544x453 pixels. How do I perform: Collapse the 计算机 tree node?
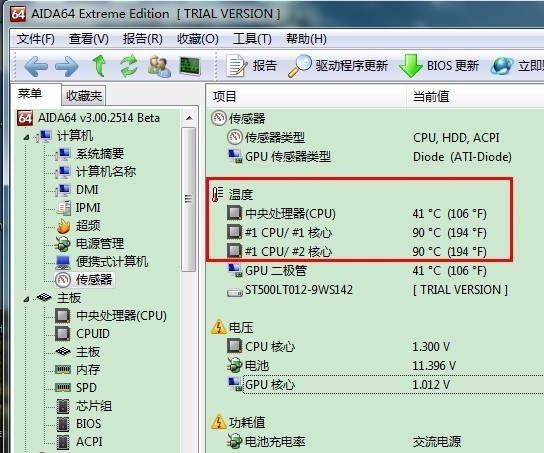[x=26, y=137]
